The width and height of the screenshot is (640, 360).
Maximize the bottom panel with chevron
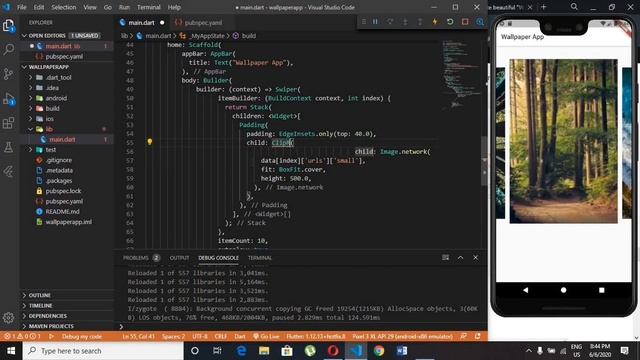click(460, 258)
